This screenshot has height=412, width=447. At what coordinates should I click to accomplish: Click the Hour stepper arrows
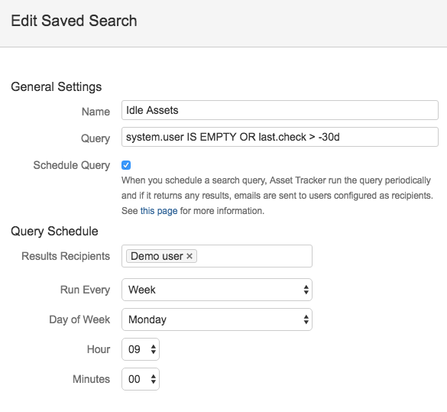(153, 349)
